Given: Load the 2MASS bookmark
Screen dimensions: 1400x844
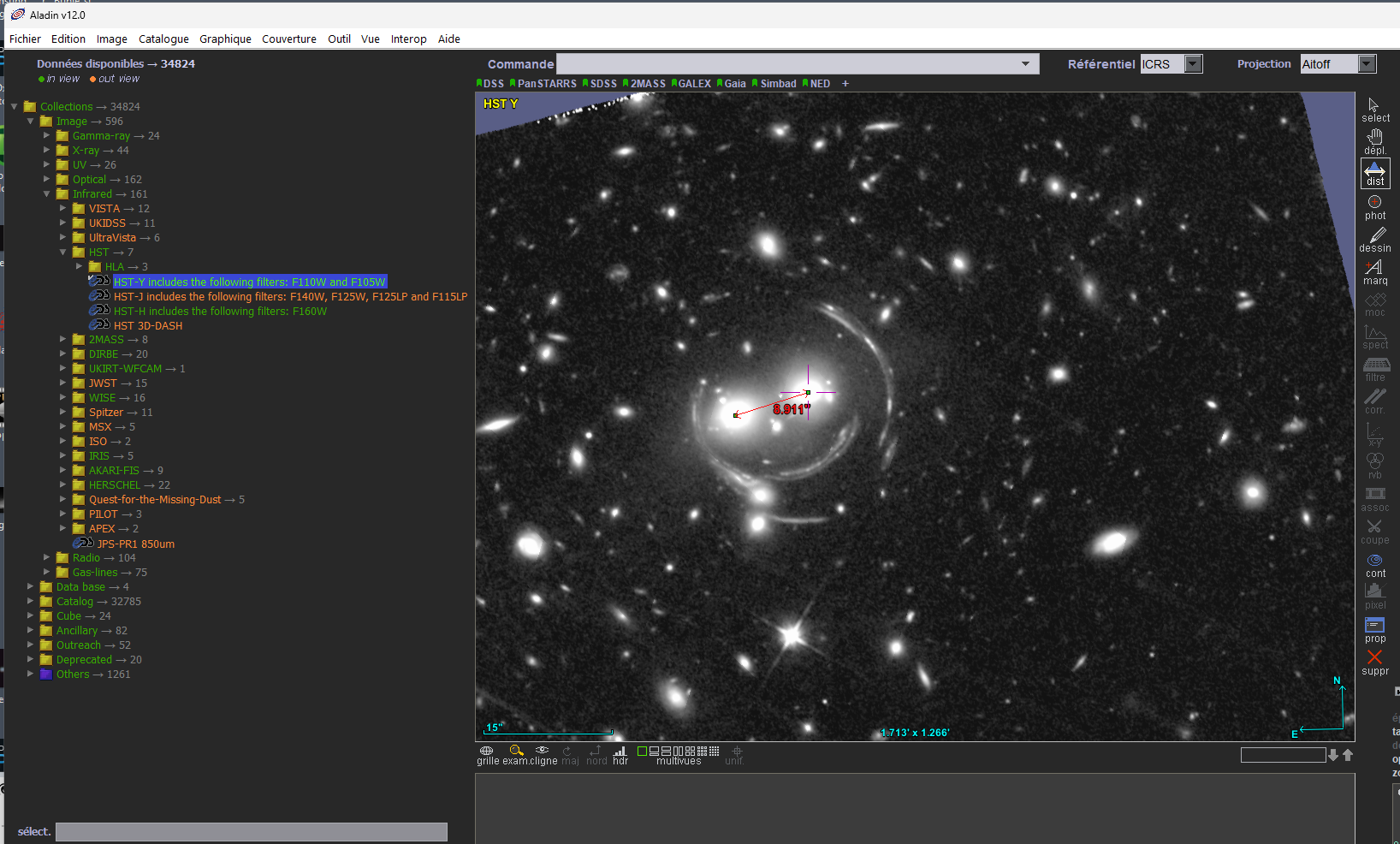Looking at the screenshot, I should (x=644, y=83).
